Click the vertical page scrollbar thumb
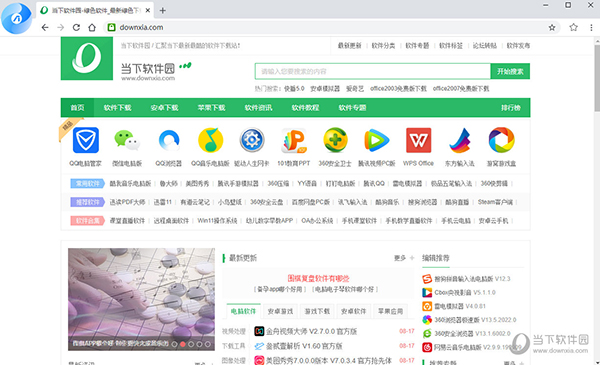This screenshot has height=365, width=600. 597,77
